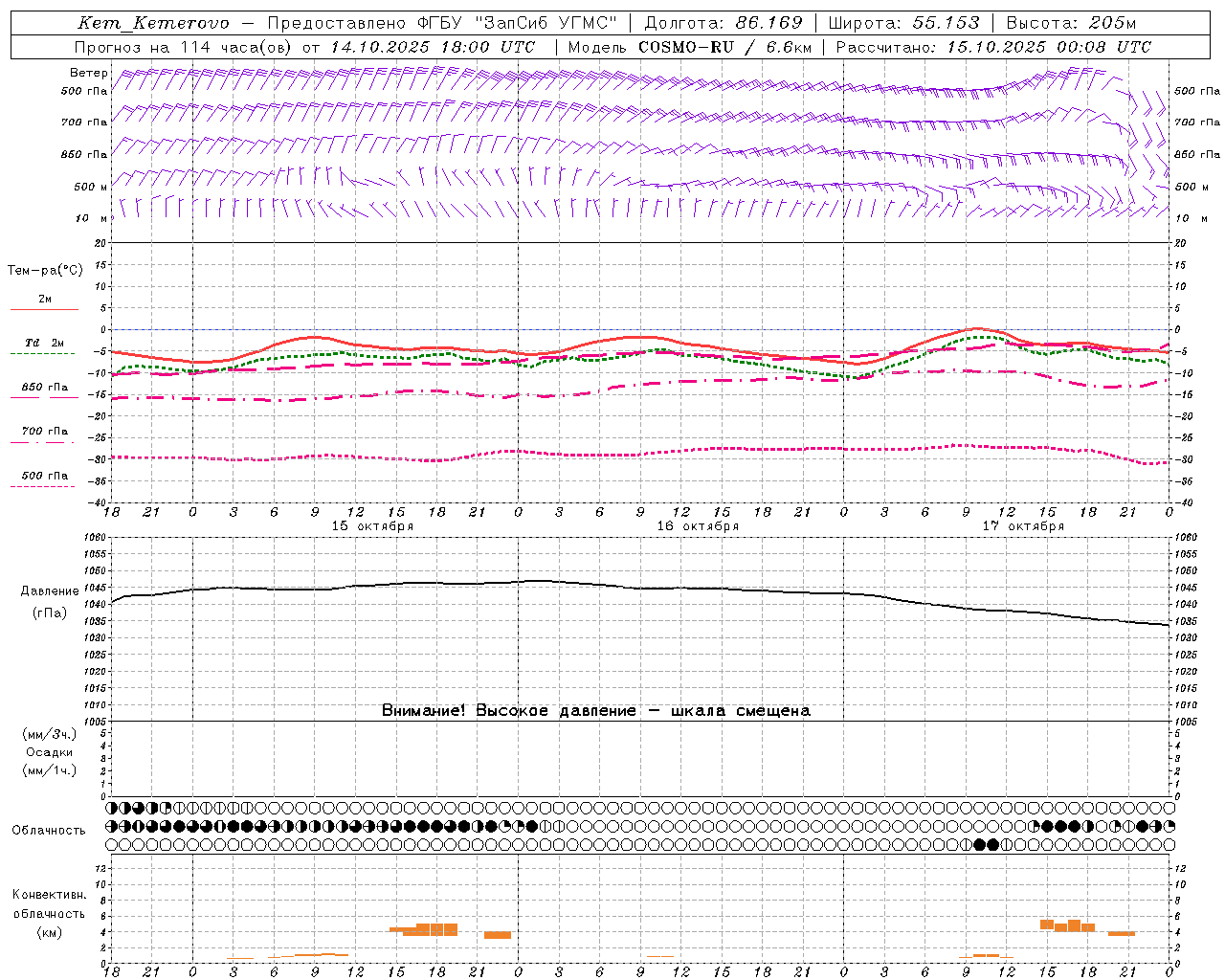The image size is (1225, 980).
Task: Click the latitude value 'Широта: 55.153'
Action: (904, 23)
